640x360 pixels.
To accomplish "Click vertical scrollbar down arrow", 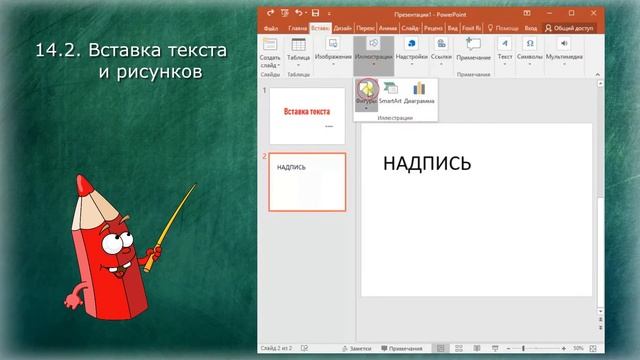I will [600, 312].
